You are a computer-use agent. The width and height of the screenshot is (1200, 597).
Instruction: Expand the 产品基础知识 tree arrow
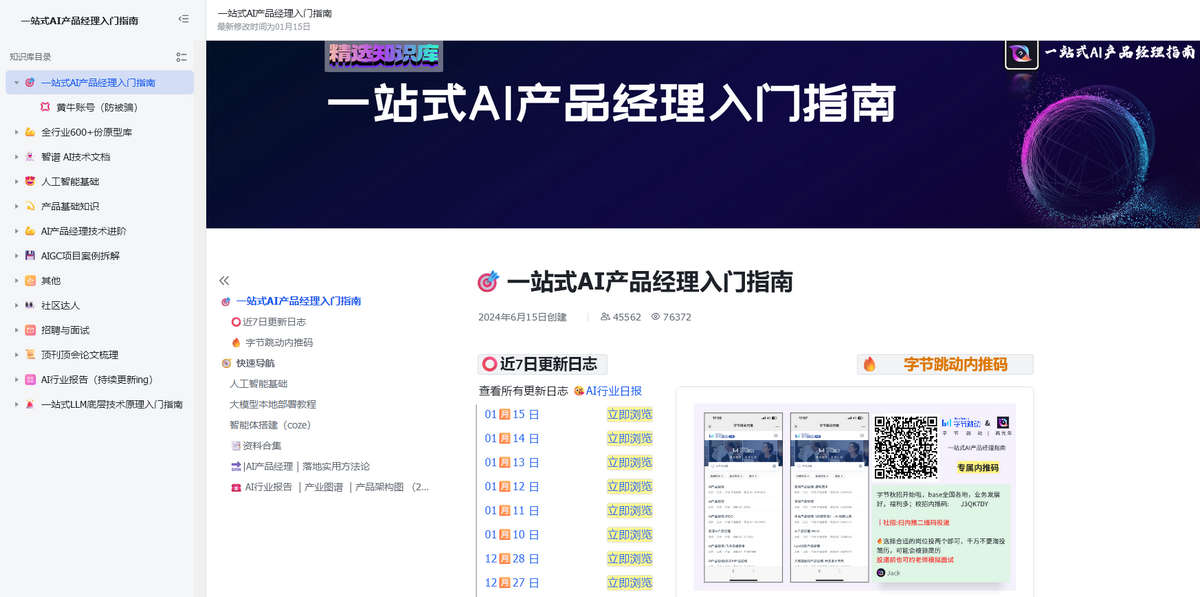(x=16, y=207)
